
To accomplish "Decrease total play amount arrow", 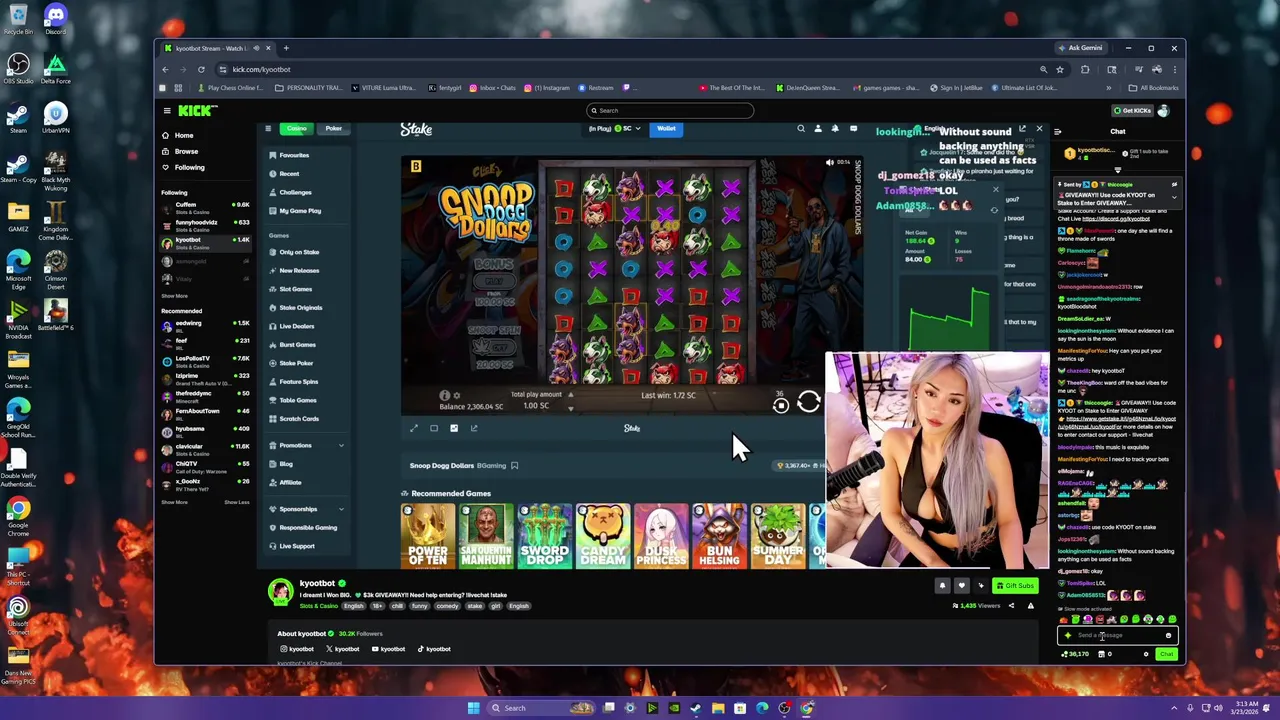I will click(x=571, y=408).
